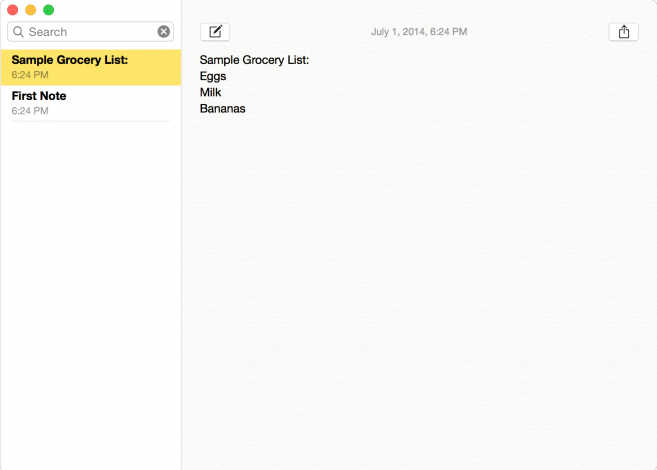Click the note date July 1, 2014
The image size is (657, 470).
pos(419,32)
